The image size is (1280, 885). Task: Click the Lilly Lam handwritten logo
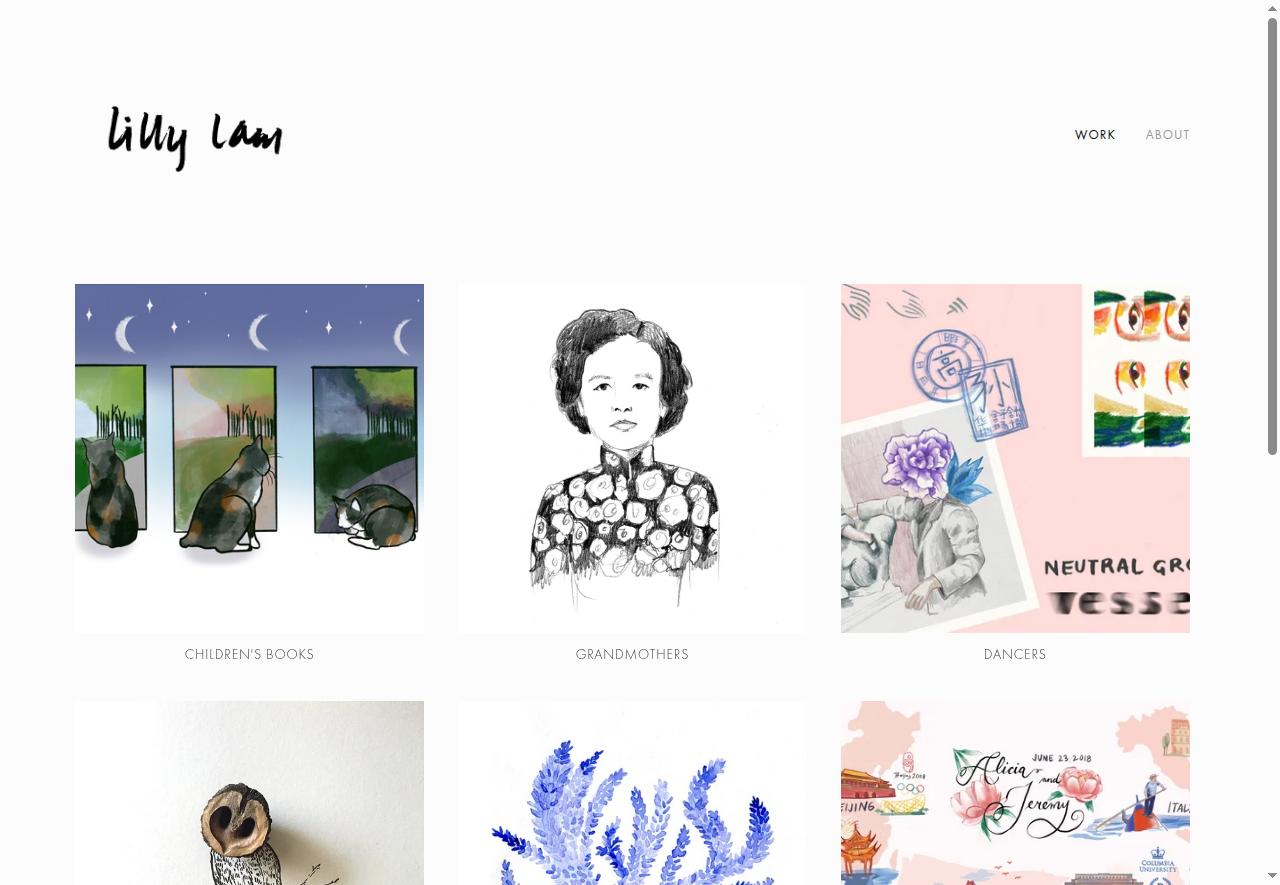(x=195, y=138)
